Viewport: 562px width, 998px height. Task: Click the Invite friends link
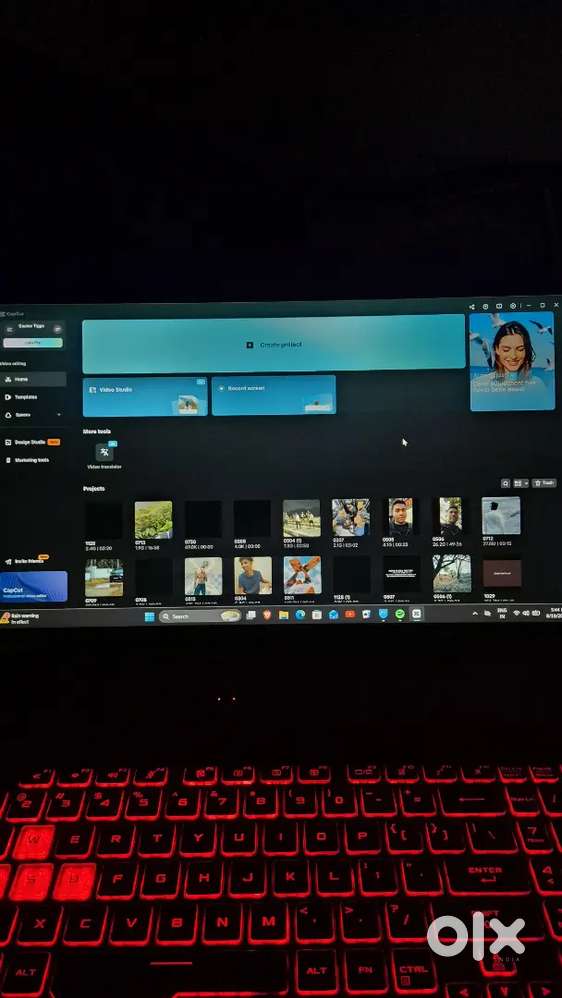tap(25, 561)
